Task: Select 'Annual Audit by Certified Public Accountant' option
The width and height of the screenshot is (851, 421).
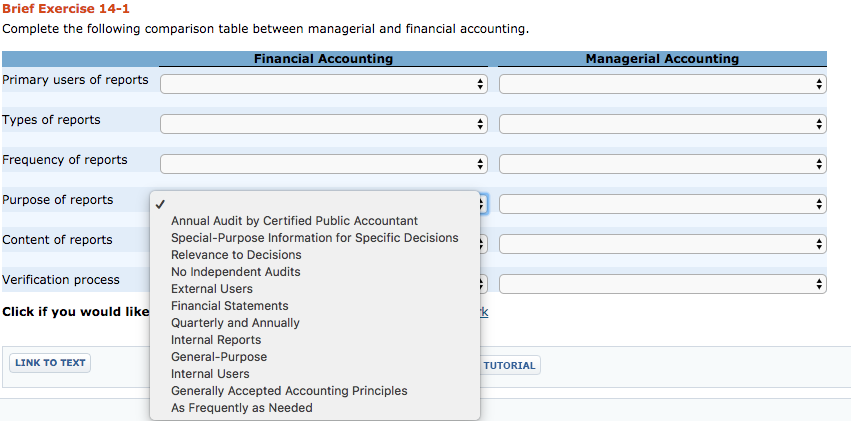Action: (294, 221)
